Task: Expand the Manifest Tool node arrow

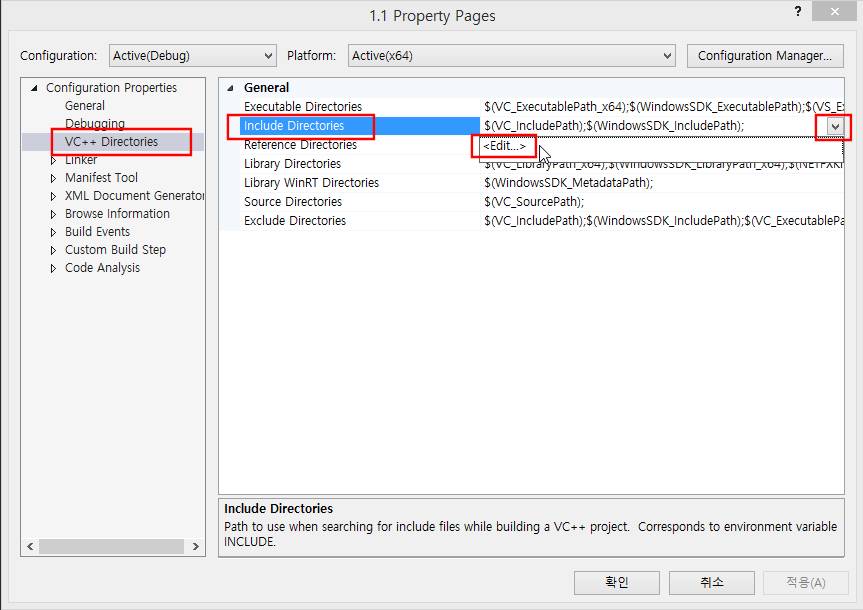Action: point(54,178)
